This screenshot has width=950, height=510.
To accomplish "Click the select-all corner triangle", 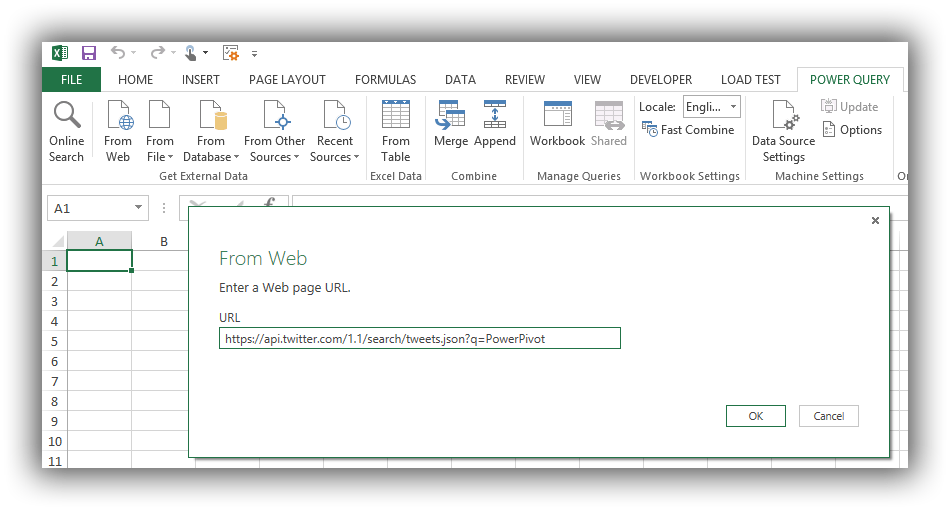I will [x=58, y=241].
